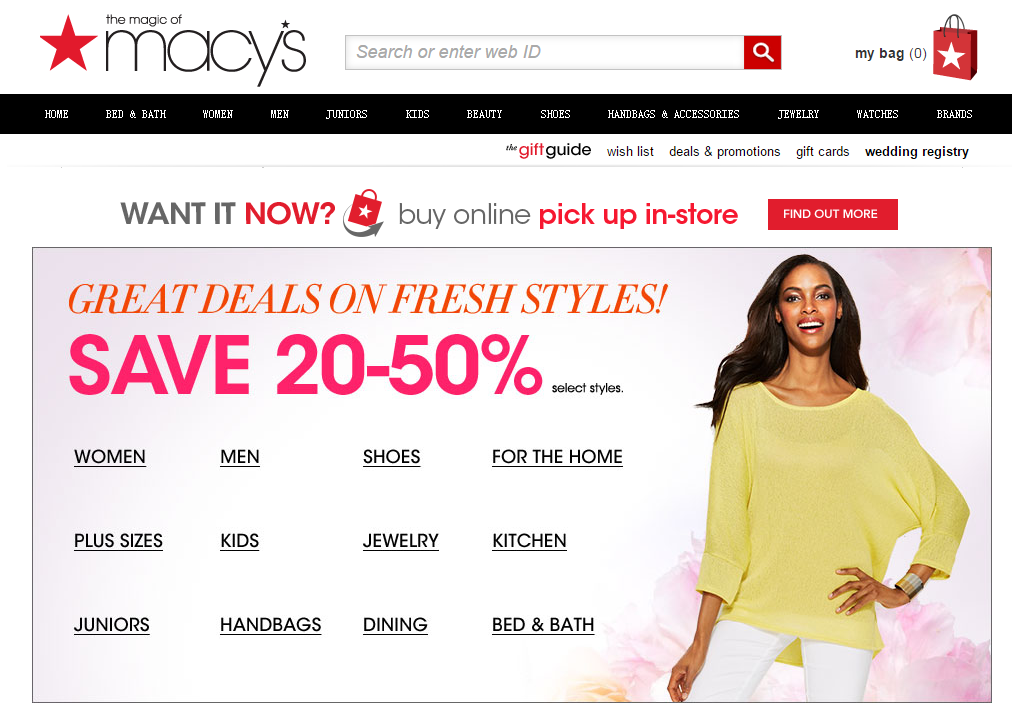Select Handbags & Accessories in the nav bar
Image resolution: width=1012 pixels, height=710 pixels.
[x=673, y=114]
